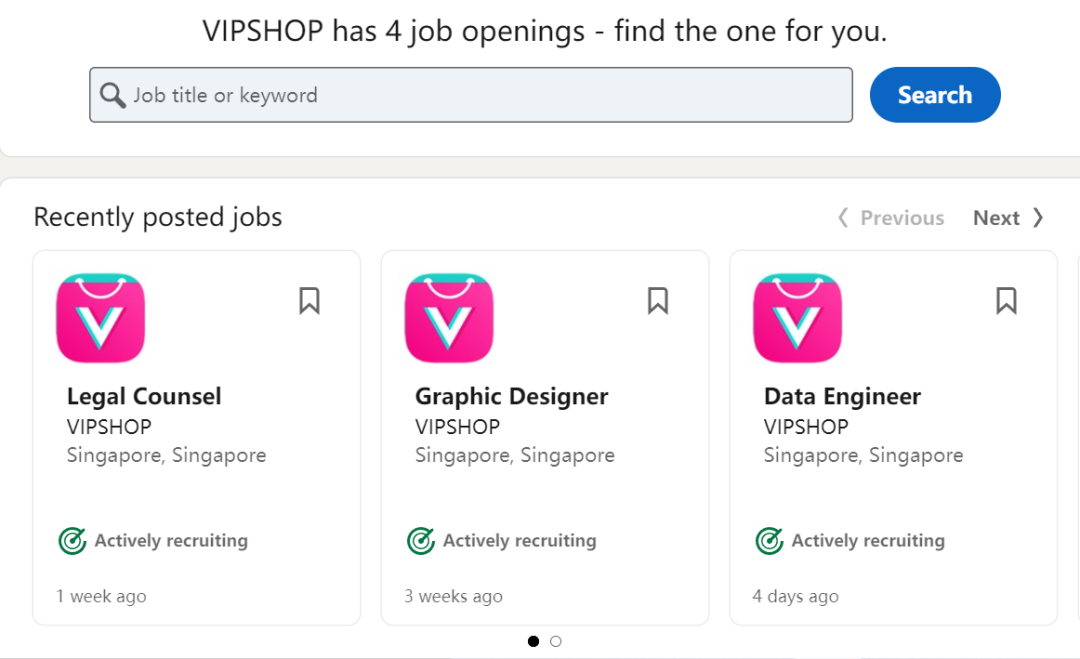
Task: Select VIPSHOP logo on Data Engineer card
Action: coord(797,318)
